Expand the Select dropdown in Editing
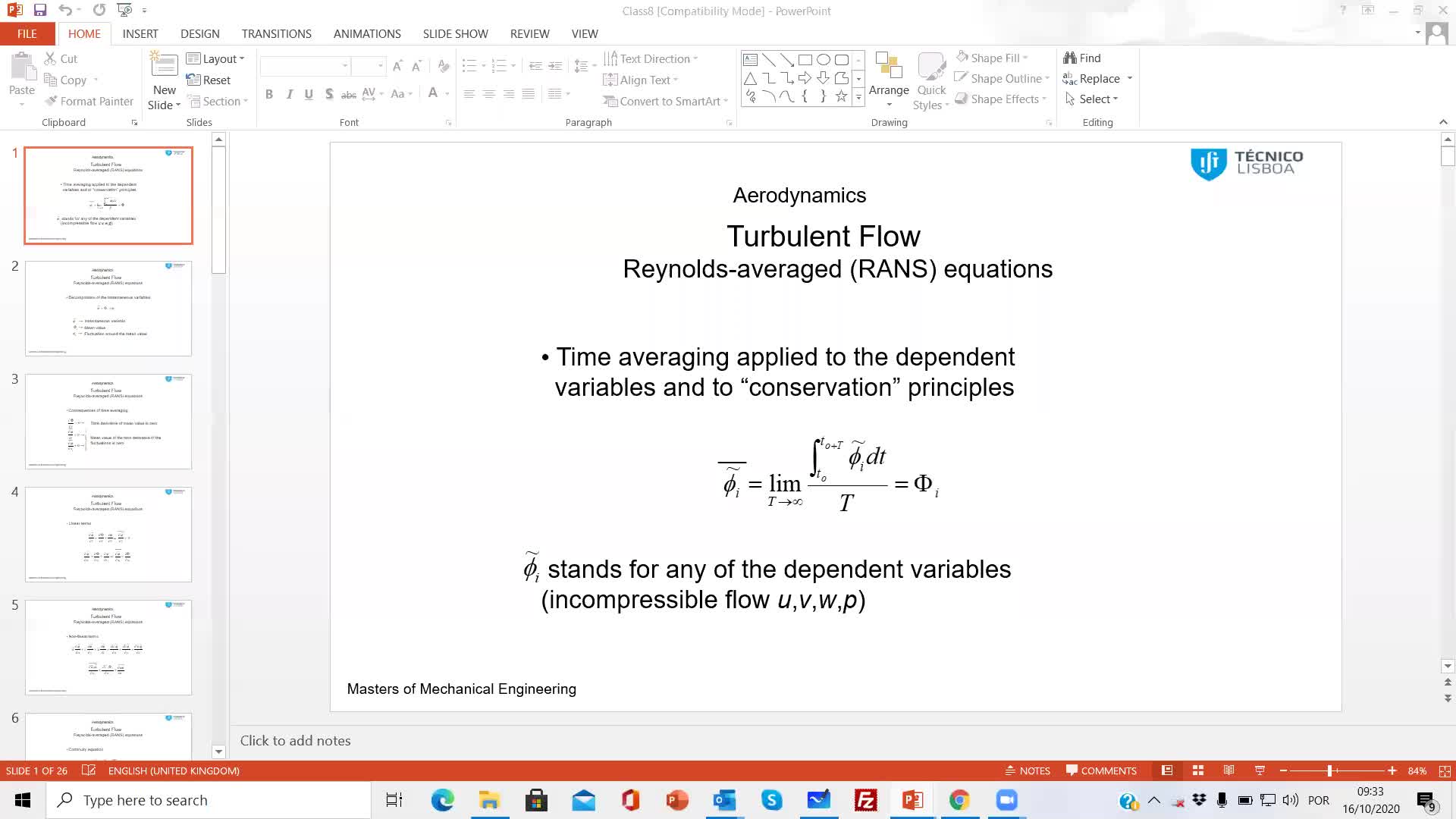This screenshot has width=1456, height=819. click(1093, 99)
